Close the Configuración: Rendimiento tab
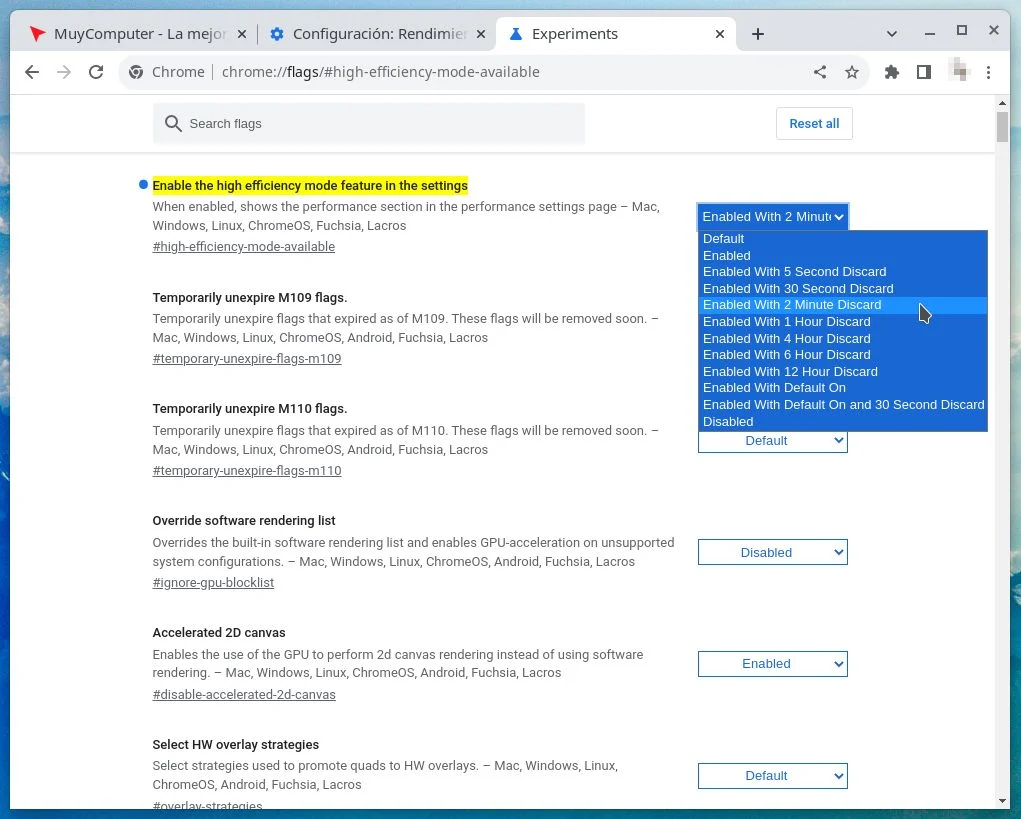This screenshot has width=1021, height=819. [x=481, y=34]
